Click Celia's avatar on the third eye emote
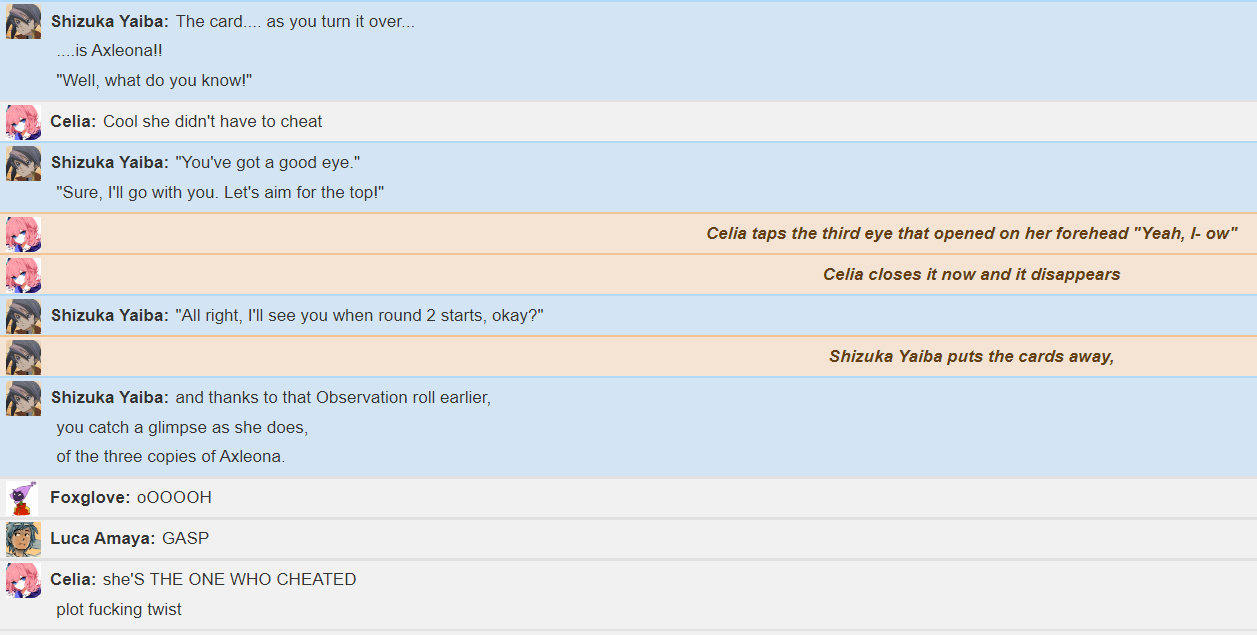The image size is (1257, 635). [x=23, y=234]
